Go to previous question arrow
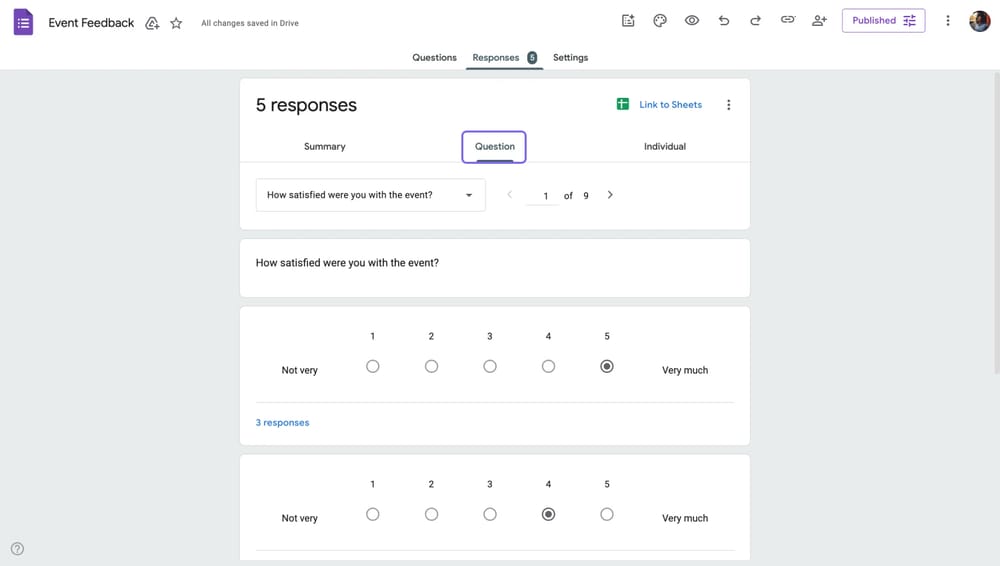This screenshot has width=1000, height=566. click(x=510, y=195)
